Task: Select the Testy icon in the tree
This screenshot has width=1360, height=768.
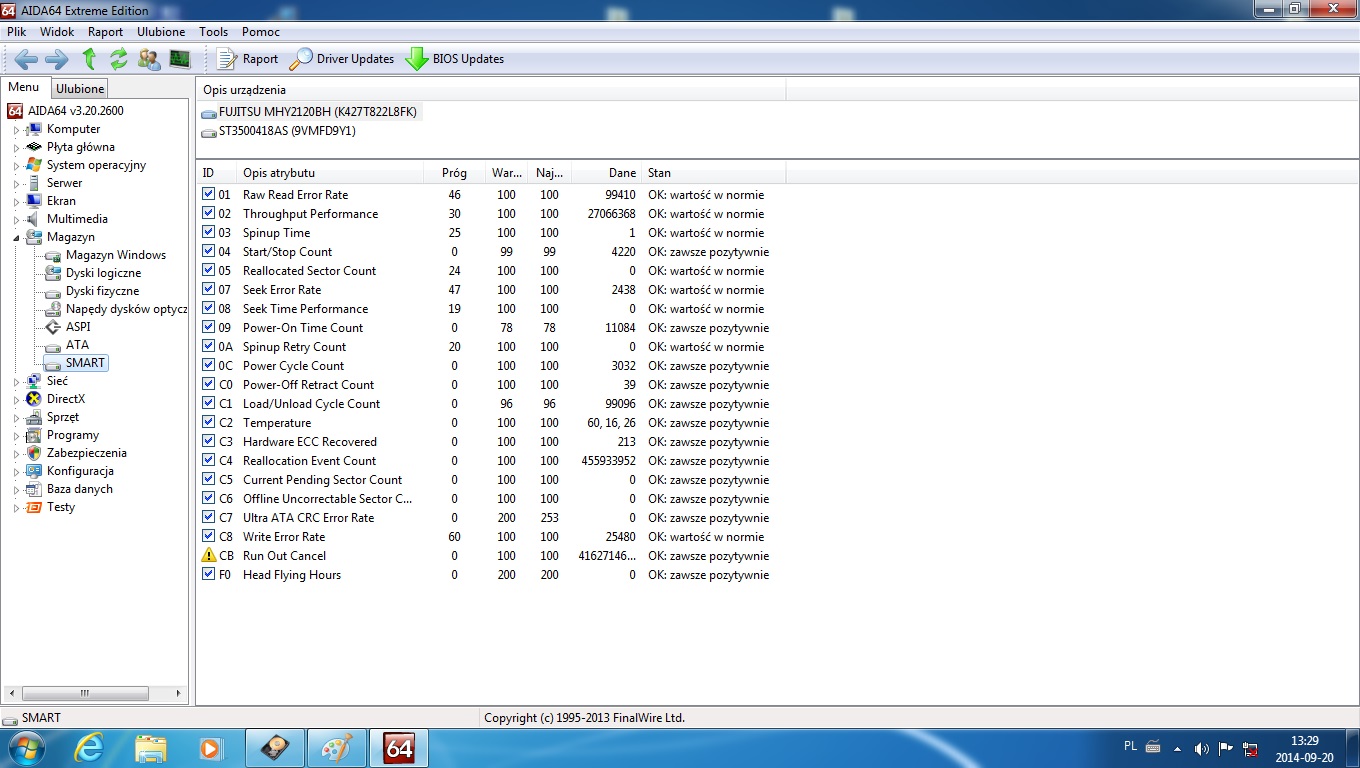Action: pyautogui.click(x=35, y=507)
